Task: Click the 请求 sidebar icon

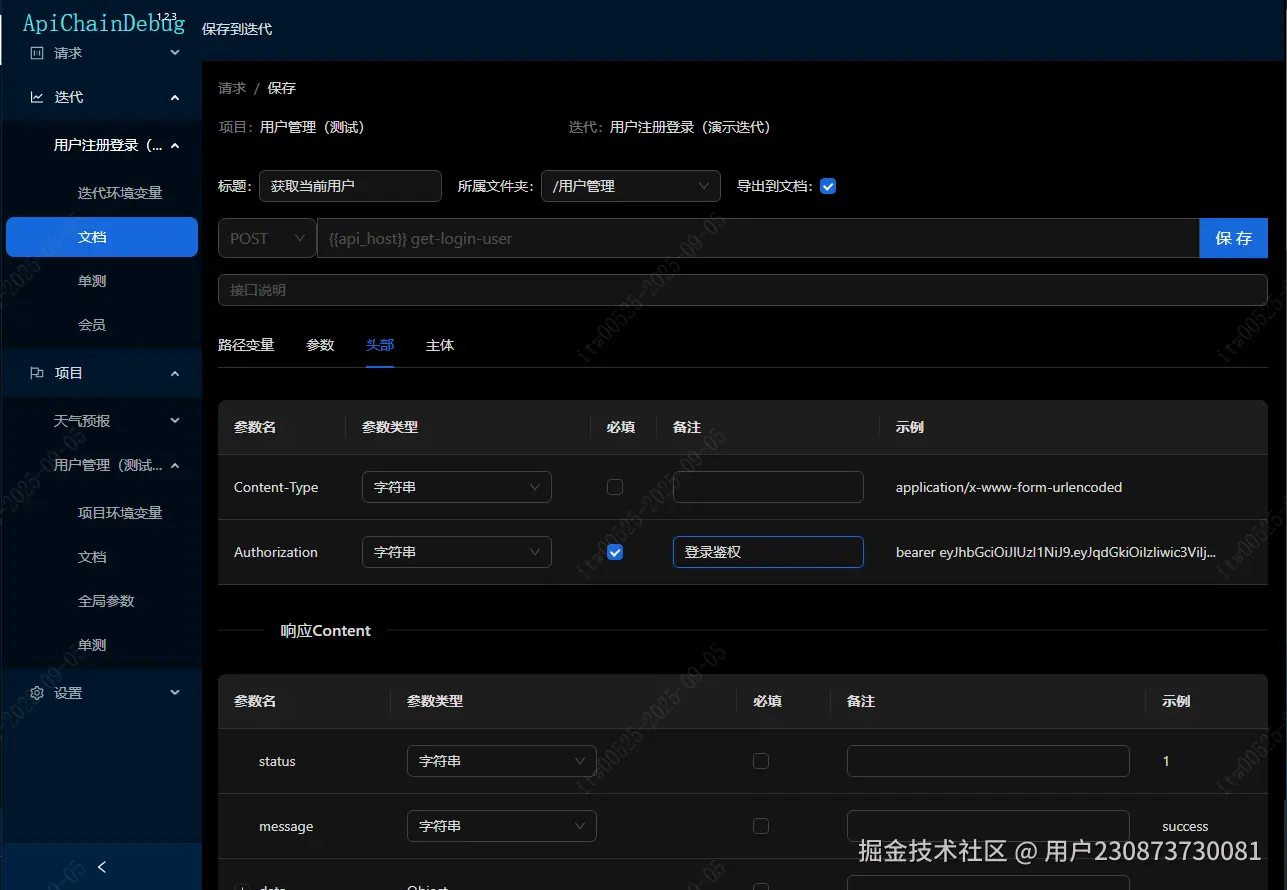Action: click(37, 53)
